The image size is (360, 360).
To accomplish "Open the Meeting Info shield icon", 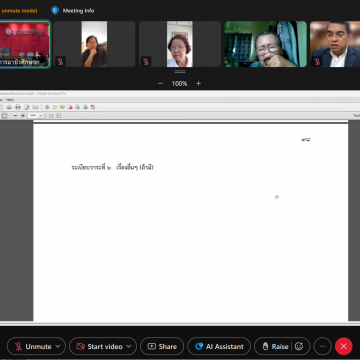I will [55, 10].
